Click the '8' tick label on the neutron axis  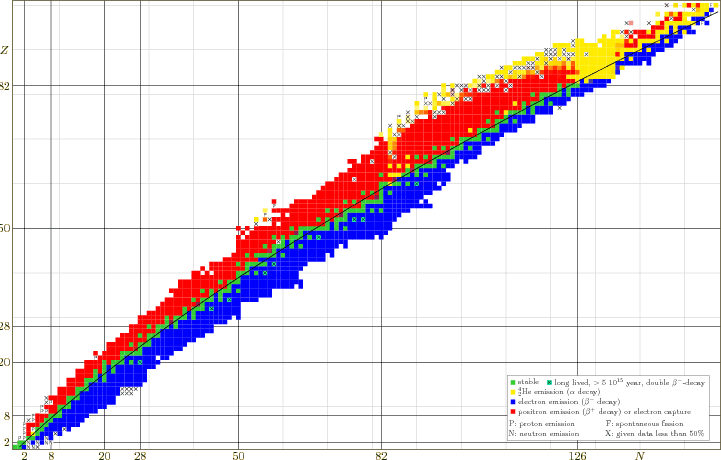click(51, 456)
